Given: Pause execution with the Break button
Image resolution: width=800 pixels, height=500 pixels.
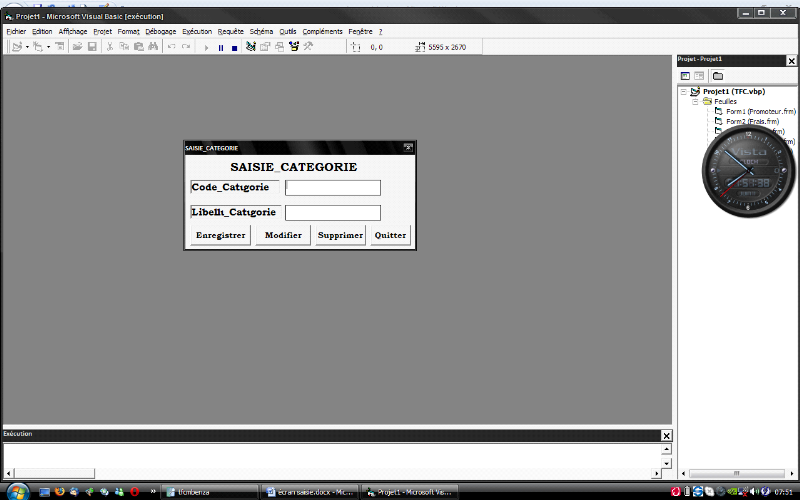Looking at the screenshot, I should pos(221,47).
